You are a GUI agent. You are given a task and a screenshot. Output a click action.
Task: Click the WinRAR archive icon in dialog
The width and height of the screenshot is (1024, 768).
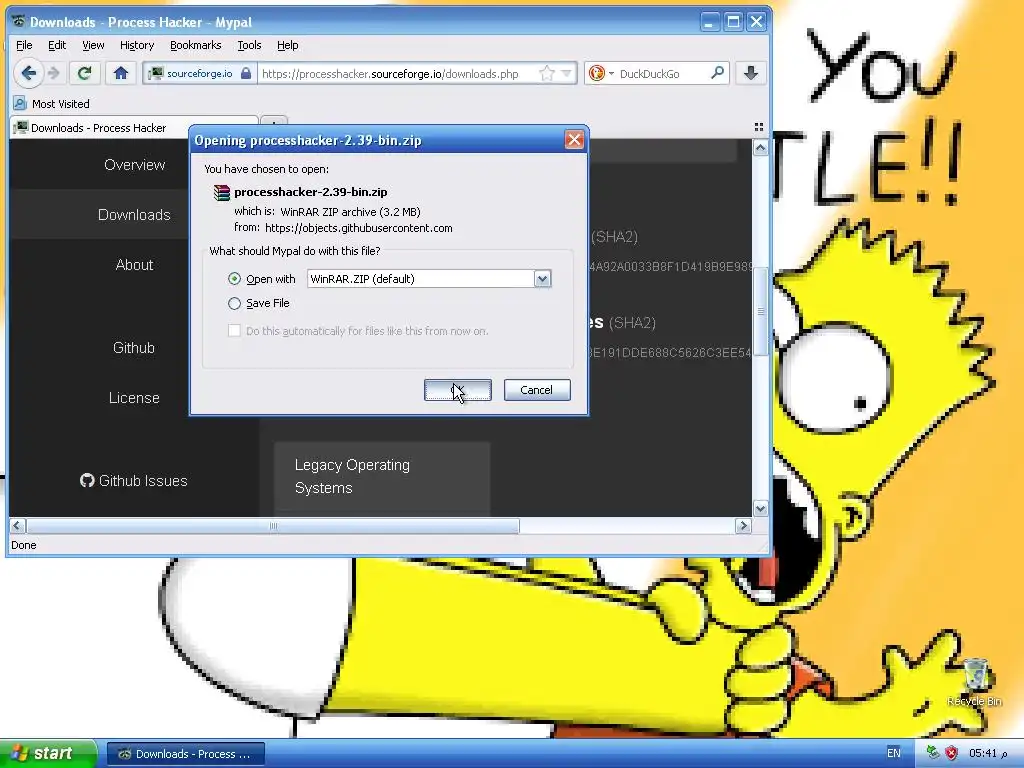pos(222,192)
